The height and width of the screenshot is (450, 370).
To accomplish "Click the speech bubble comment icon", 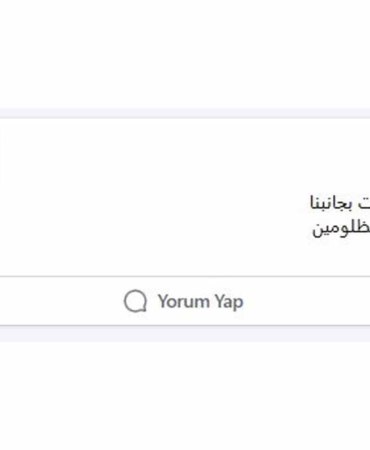I will (x=135, y=301).
